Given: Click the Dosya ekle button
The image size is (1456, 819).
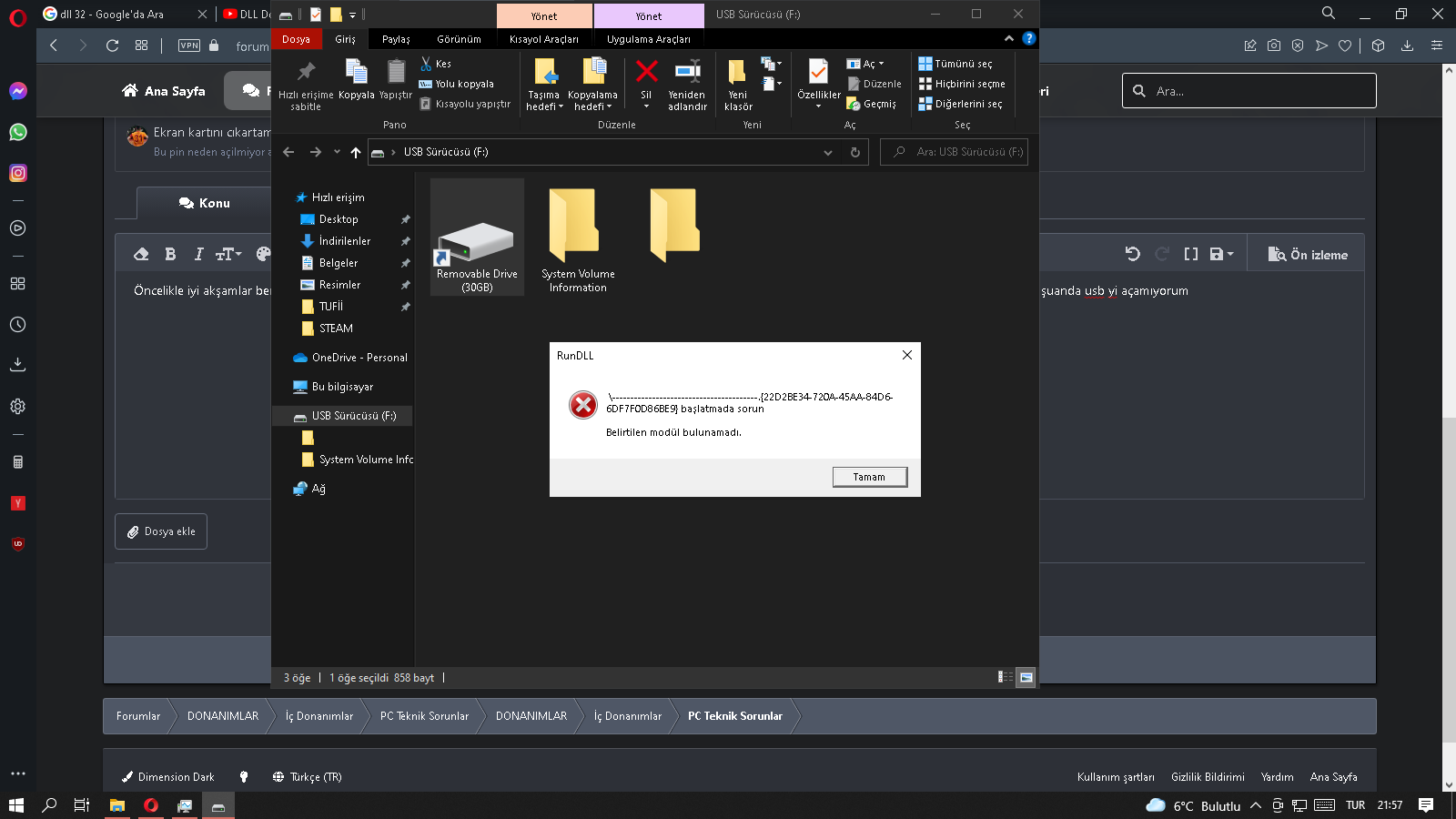Looking at the screenshot, I should click(160, 531).
